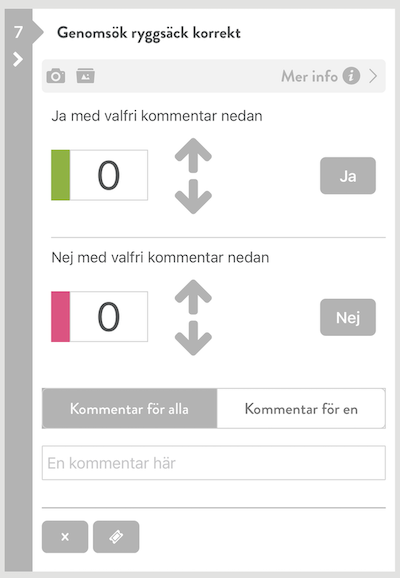
Task: Click the ticket tag icon button
Action: pos(116,537)
